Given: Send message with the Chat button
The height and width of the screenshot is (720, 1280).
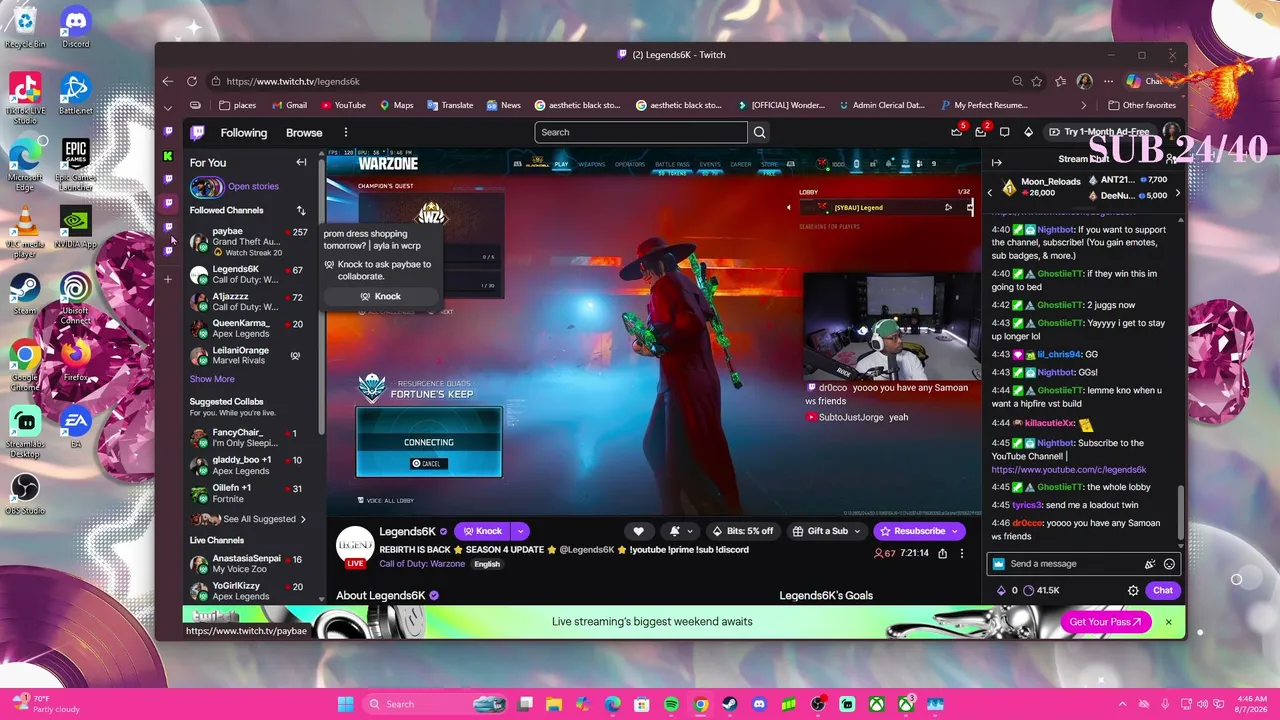Looking at the screenshot, I should tap(1163, 590).
